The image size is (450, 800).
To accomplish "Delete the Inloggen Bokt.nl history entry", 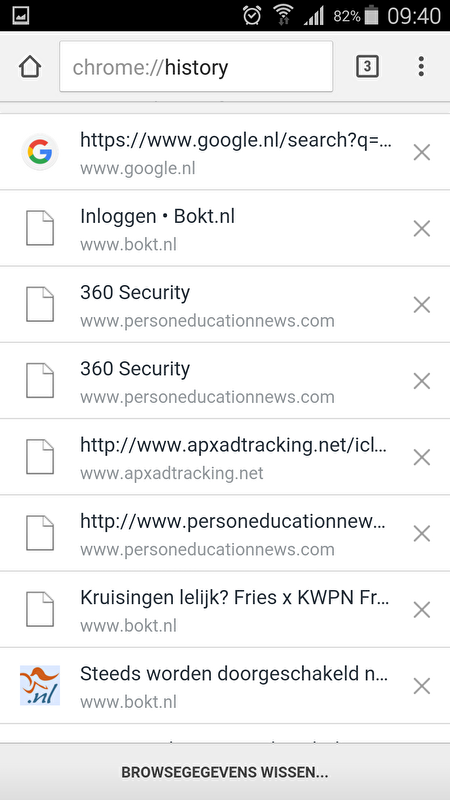I will coord(422,229).
